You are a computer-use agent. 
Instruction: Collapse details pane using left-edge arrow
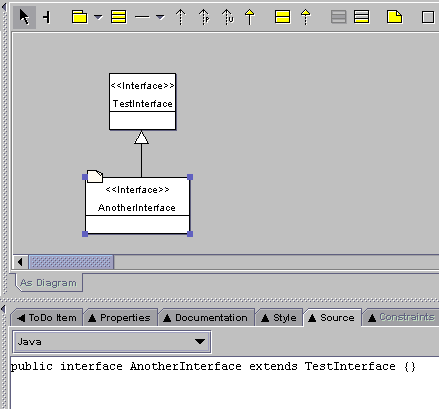[3, 309]
